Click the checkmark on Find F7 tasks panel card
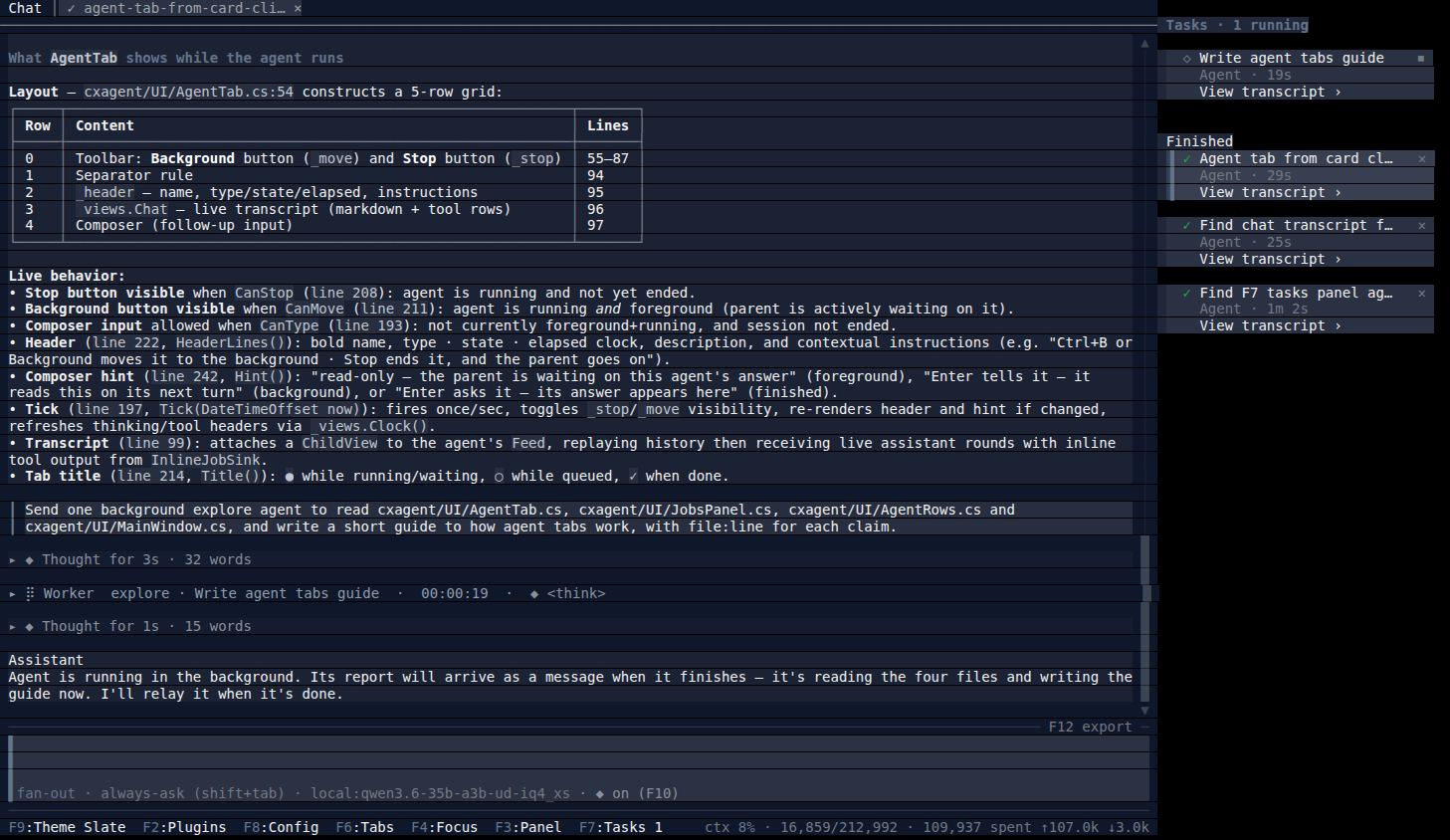 click(x=1187, y=294)
